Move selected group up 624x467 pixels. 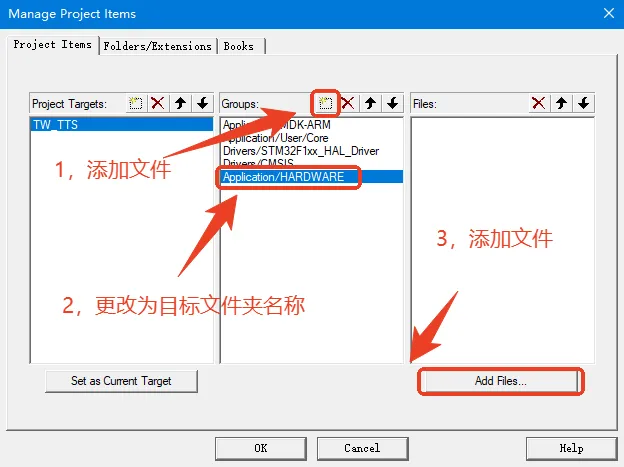pyautogui.click(x=370, y=104)
